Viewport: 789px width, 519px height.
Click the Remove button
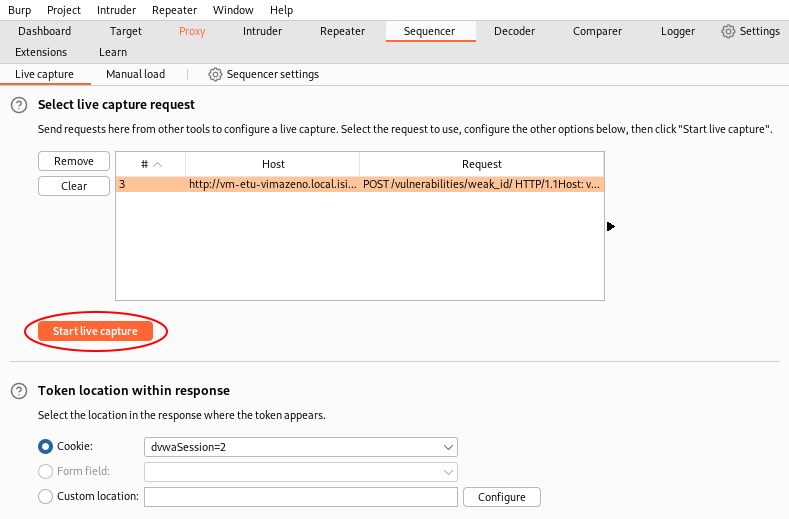click(74, 161)
